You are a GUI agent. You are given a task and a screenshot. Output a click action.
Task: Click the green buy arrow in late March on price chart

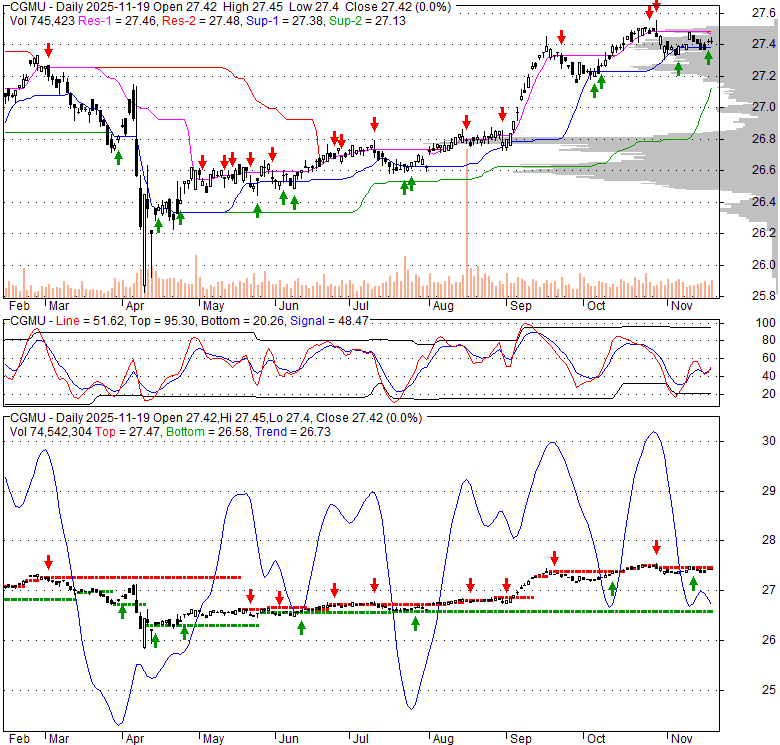click(x=118, y=156)
